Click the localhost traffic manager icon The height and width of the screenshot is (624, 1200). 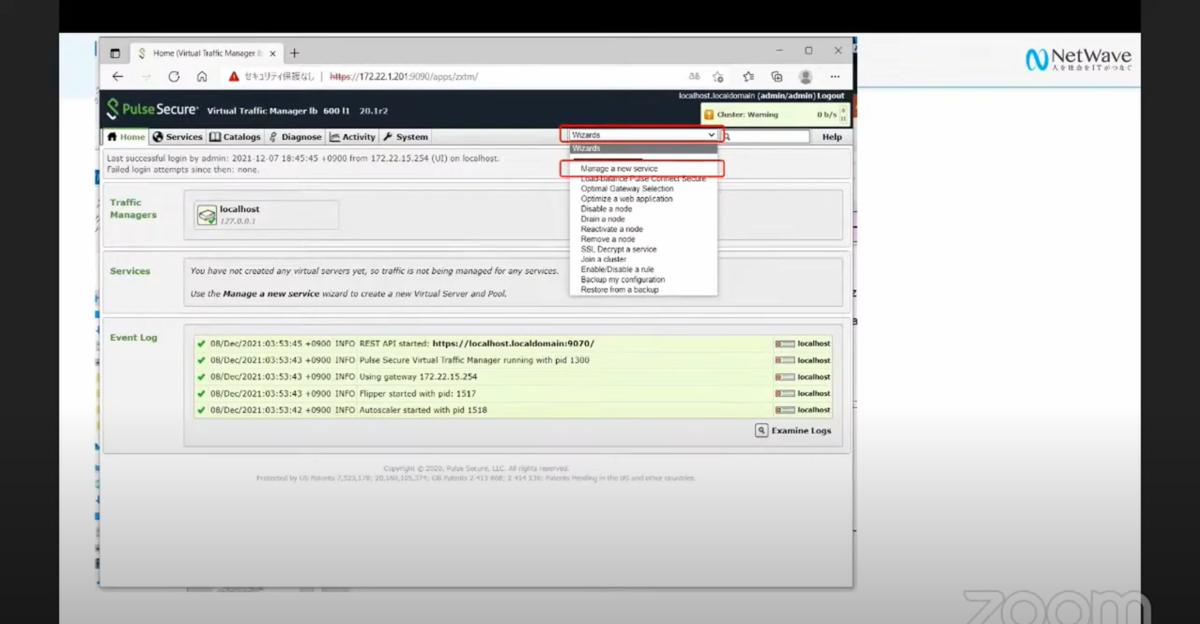(x=206, y=215)
